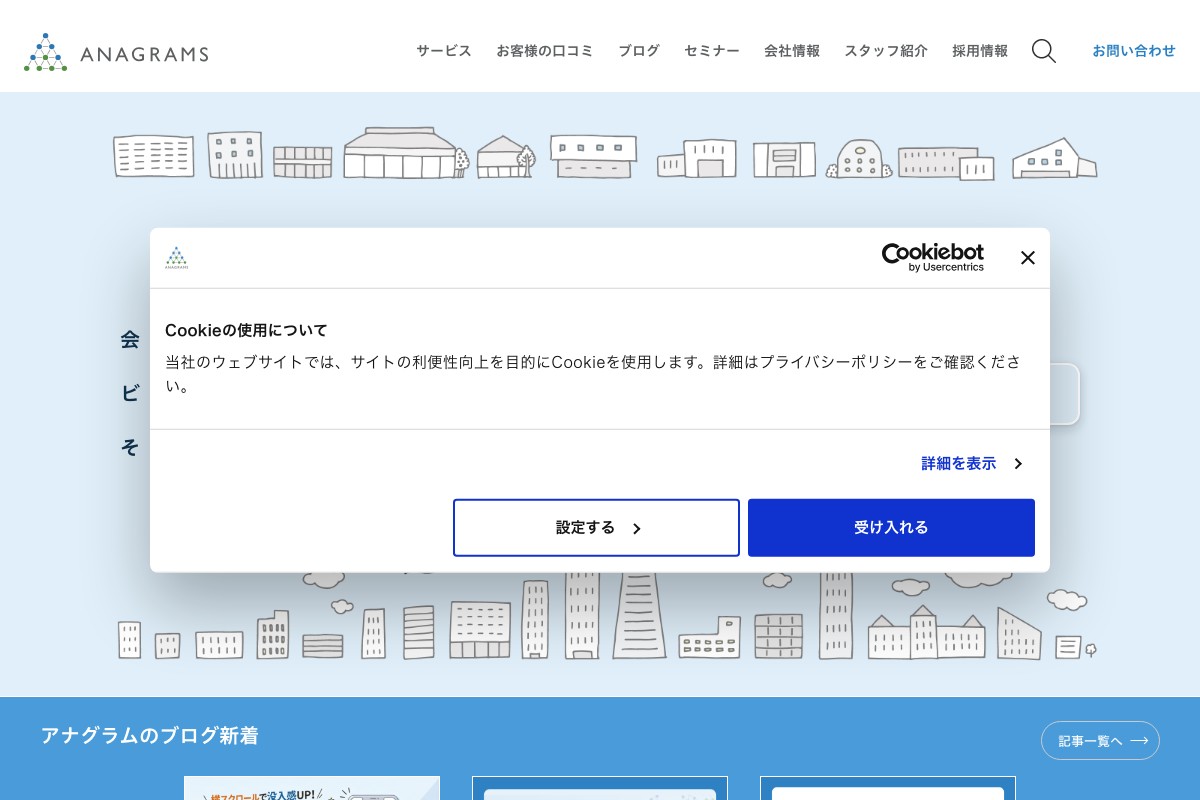The image size is (1200, 800).
Task: Open the first blog article thumbnail
Action: (x=312, y=790)
